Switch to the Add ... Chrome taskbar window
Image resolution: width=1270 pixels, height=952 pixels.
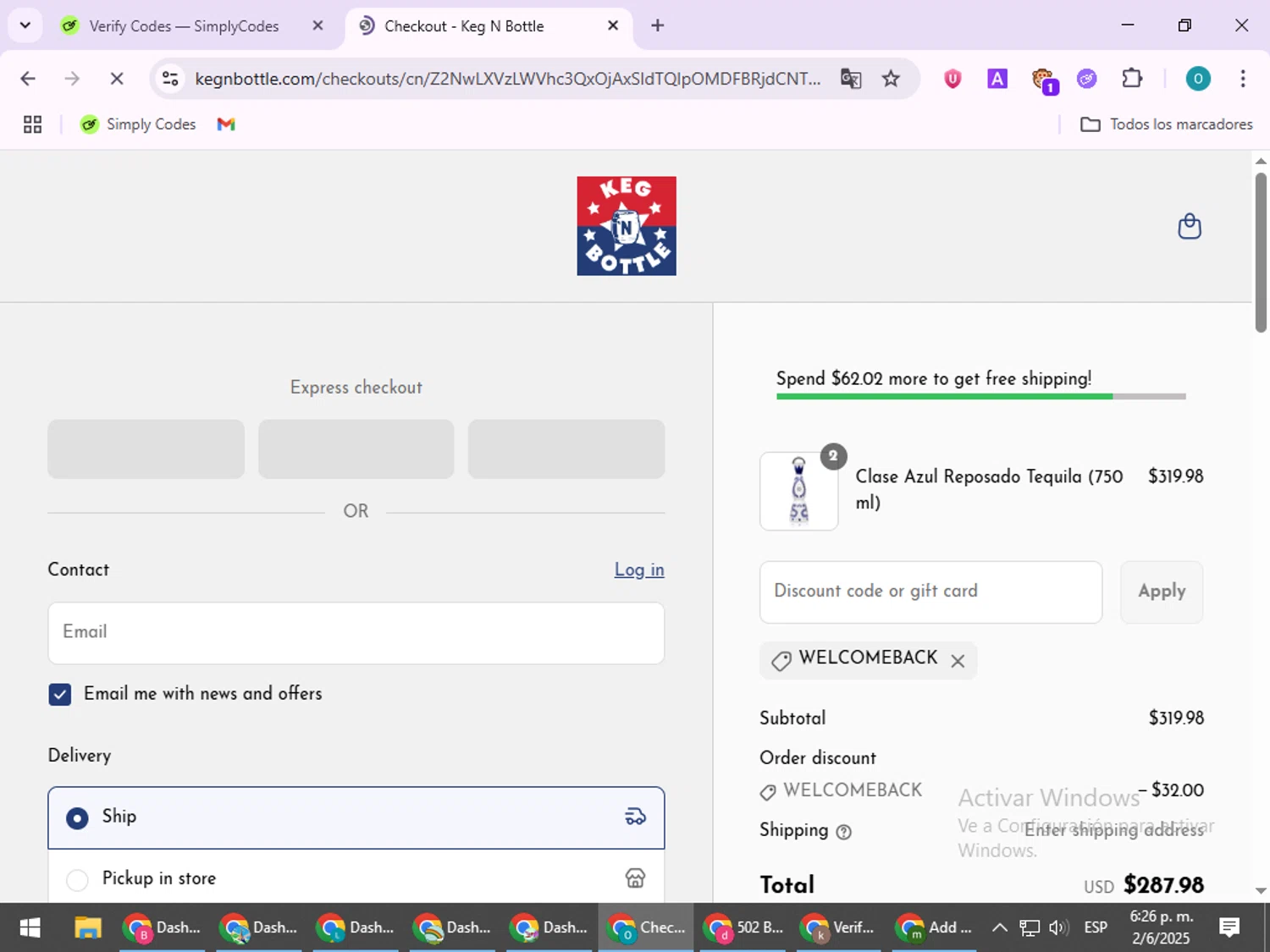[936, 927]
